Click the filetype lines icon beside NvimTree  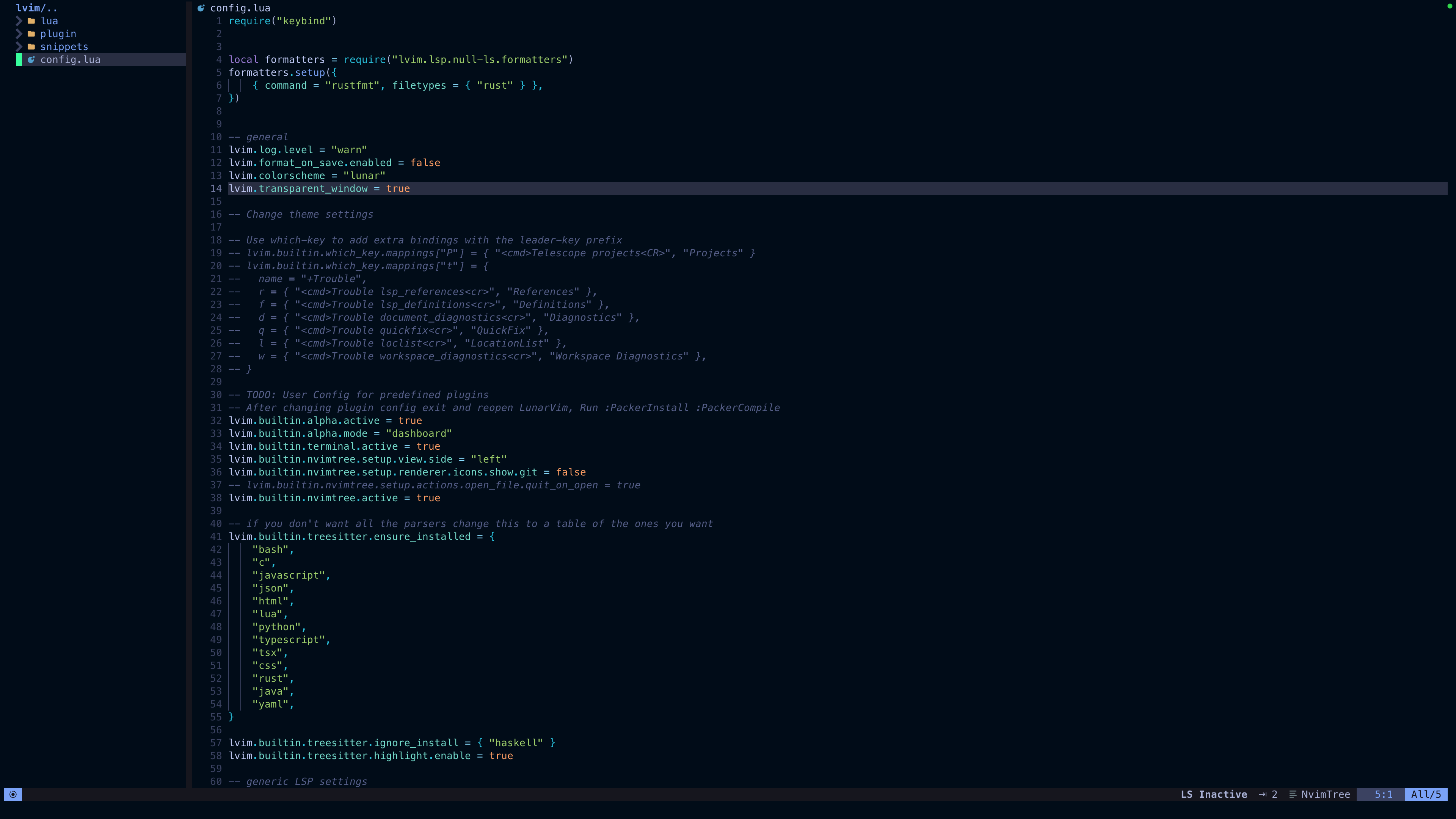click(x=1293, y=794)
